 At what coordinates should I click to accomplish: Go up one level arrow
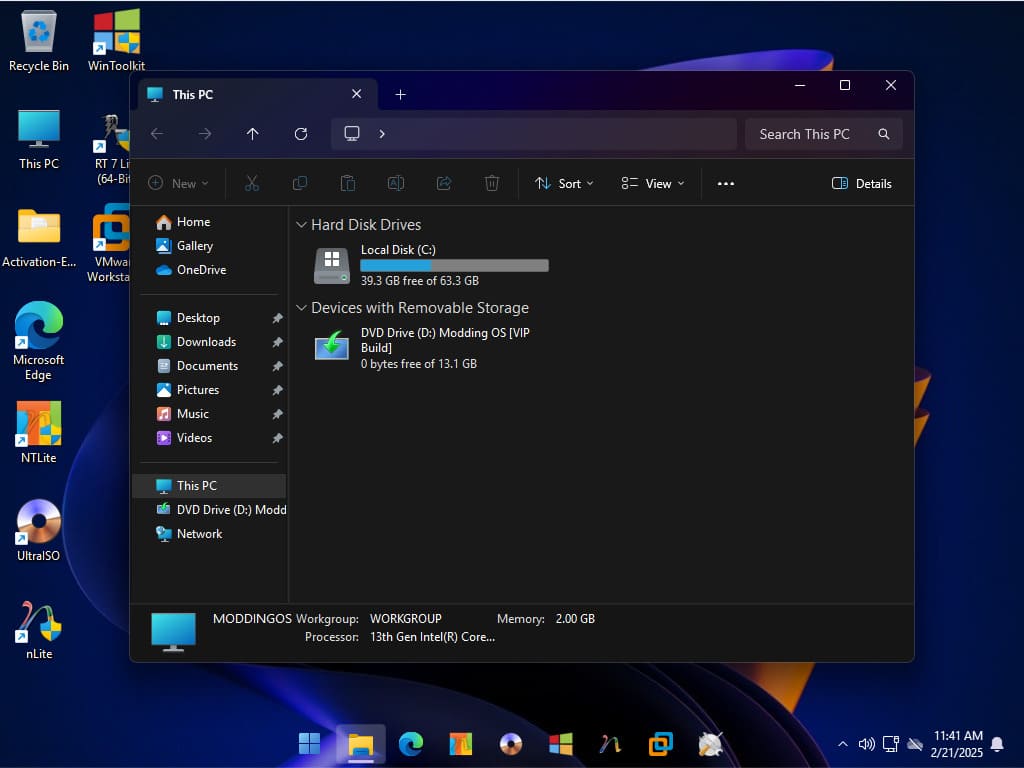(x=253, y=134)
